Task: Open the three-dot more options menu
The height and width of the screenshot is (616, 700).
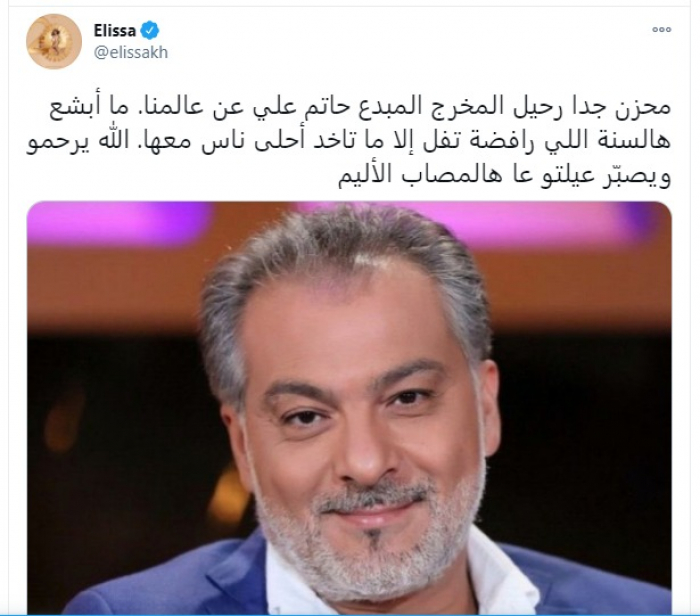Action: click(662, 29)
